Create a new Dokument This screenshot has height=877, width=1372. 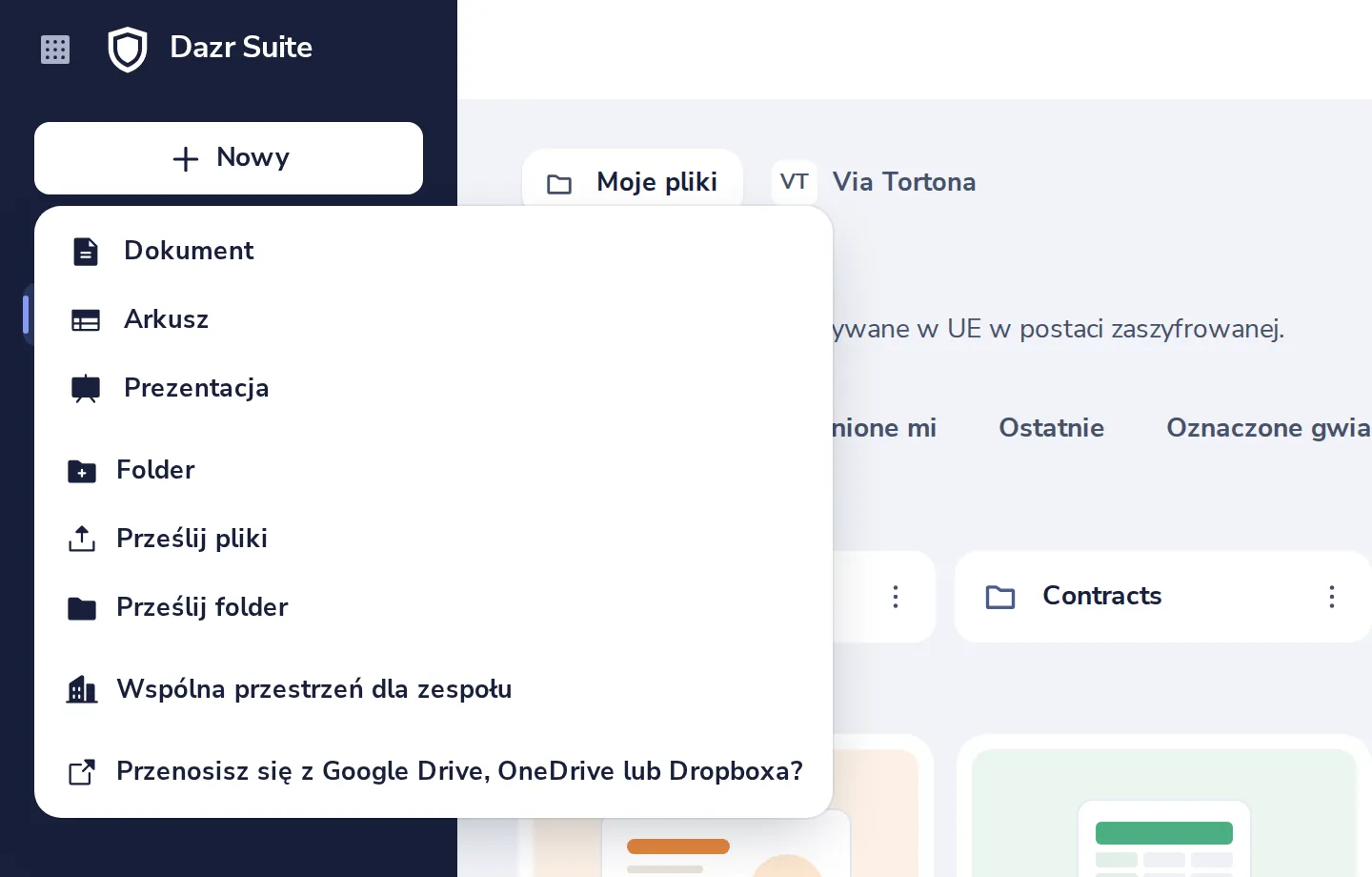(434, 251)
